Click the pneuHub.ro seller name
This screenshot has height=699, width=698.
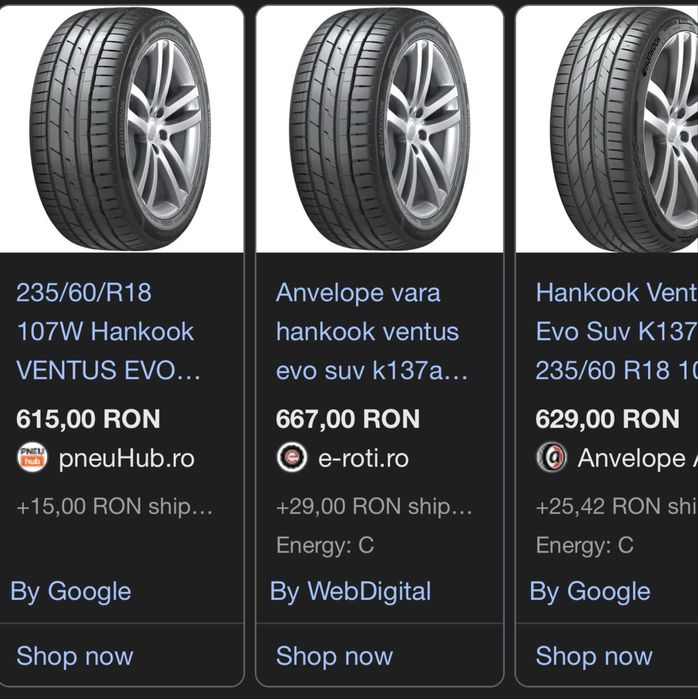click(126, 458)
